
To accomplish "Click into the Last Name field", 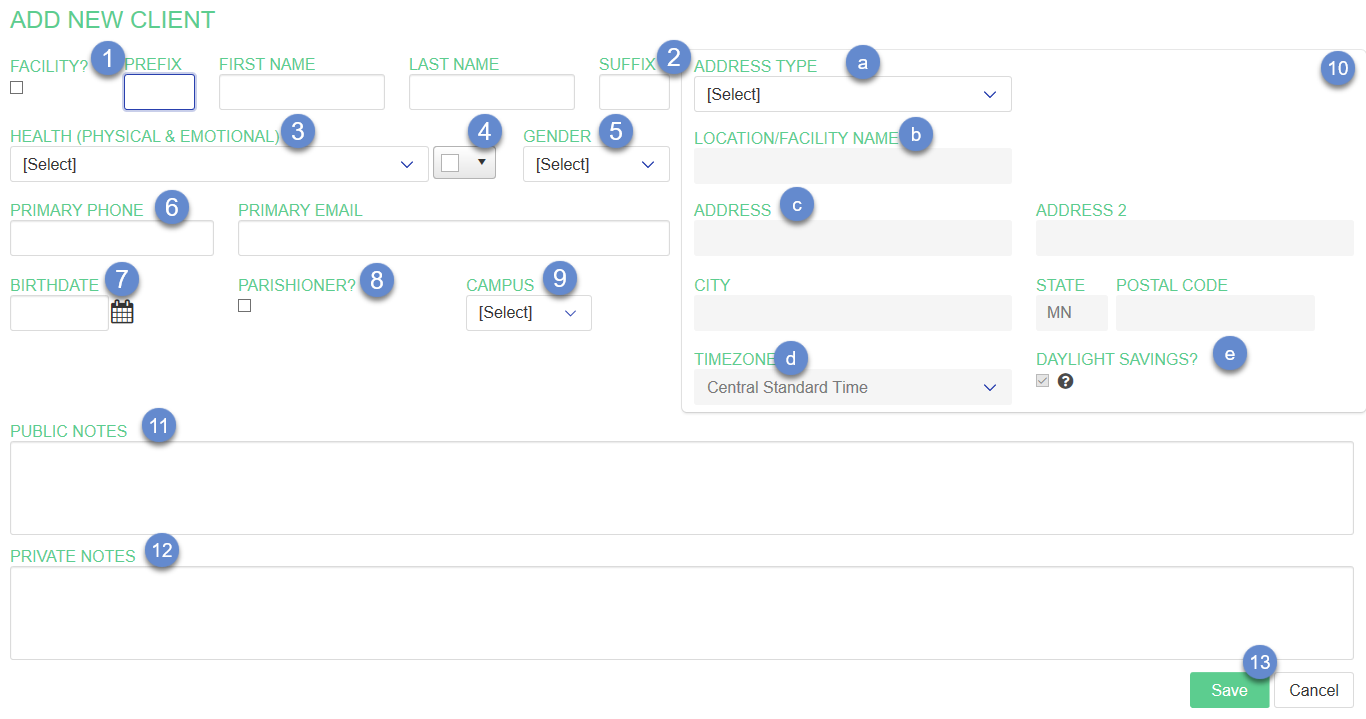I will tap(491, 92).
